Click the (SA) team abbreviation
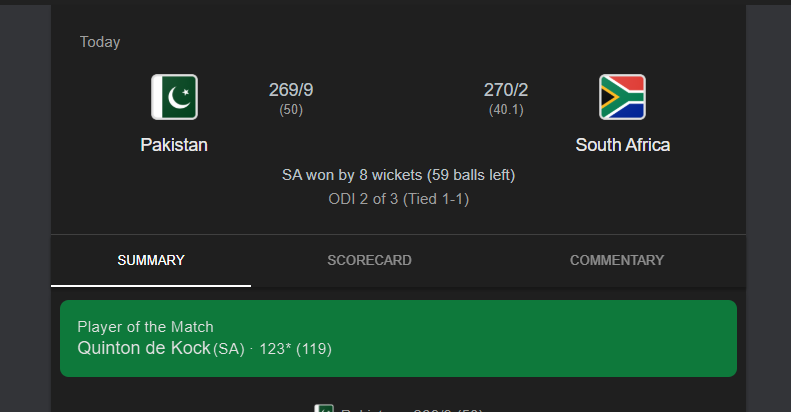 pos(229,349)
